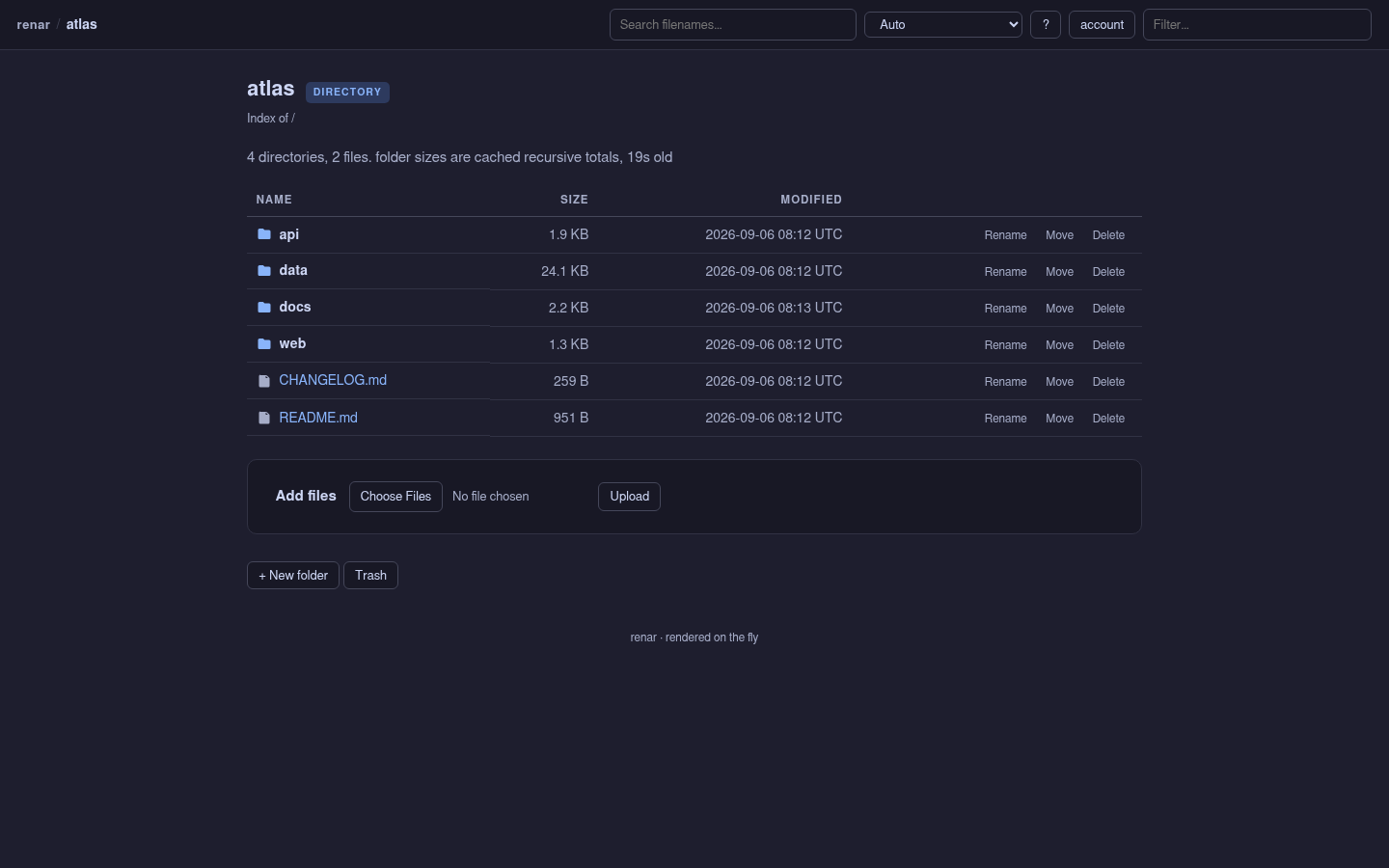Click the CHANGELOG.md file icon

coord(264,381)
